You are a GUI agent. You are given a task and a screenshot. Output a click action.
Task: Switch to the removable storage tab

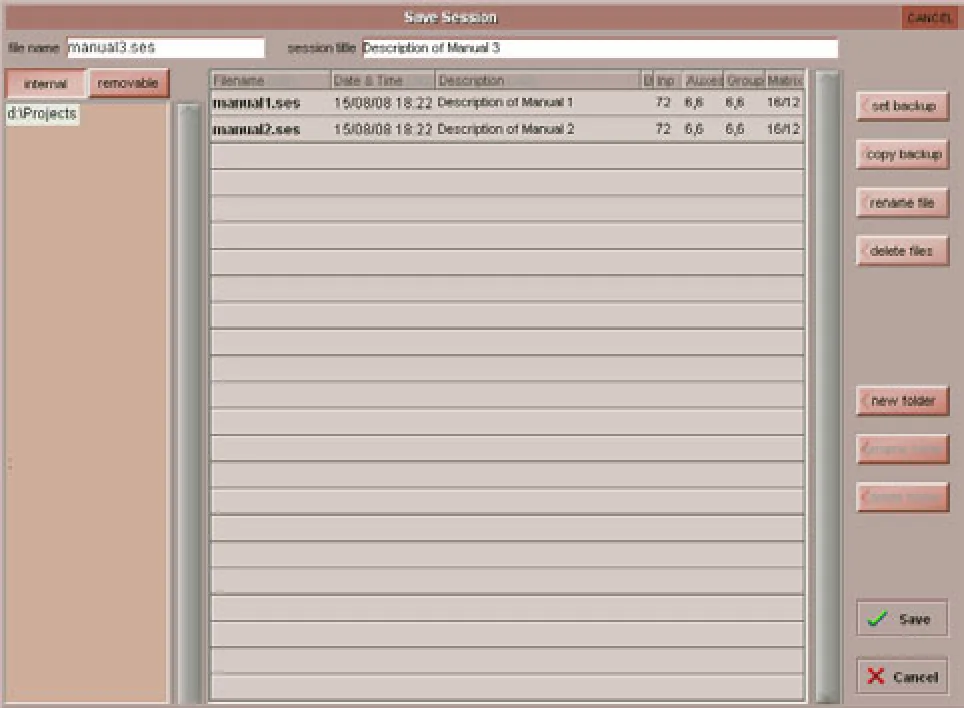tap(128, 83)
